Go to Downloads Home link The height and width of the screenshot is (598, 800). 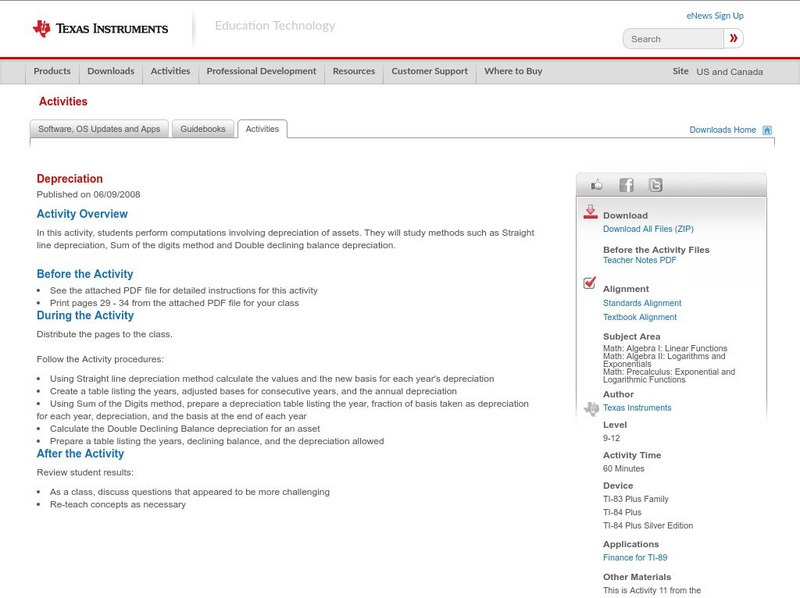click(722, 130)
